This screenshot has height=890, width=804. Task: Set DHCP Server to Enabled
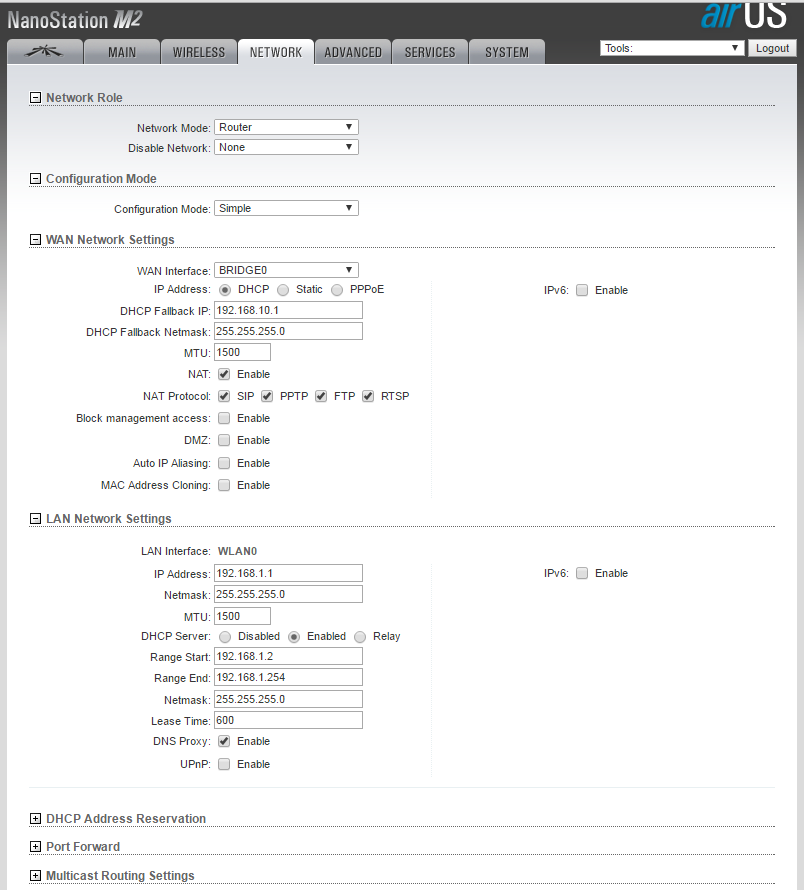click(x=294, y=637)
